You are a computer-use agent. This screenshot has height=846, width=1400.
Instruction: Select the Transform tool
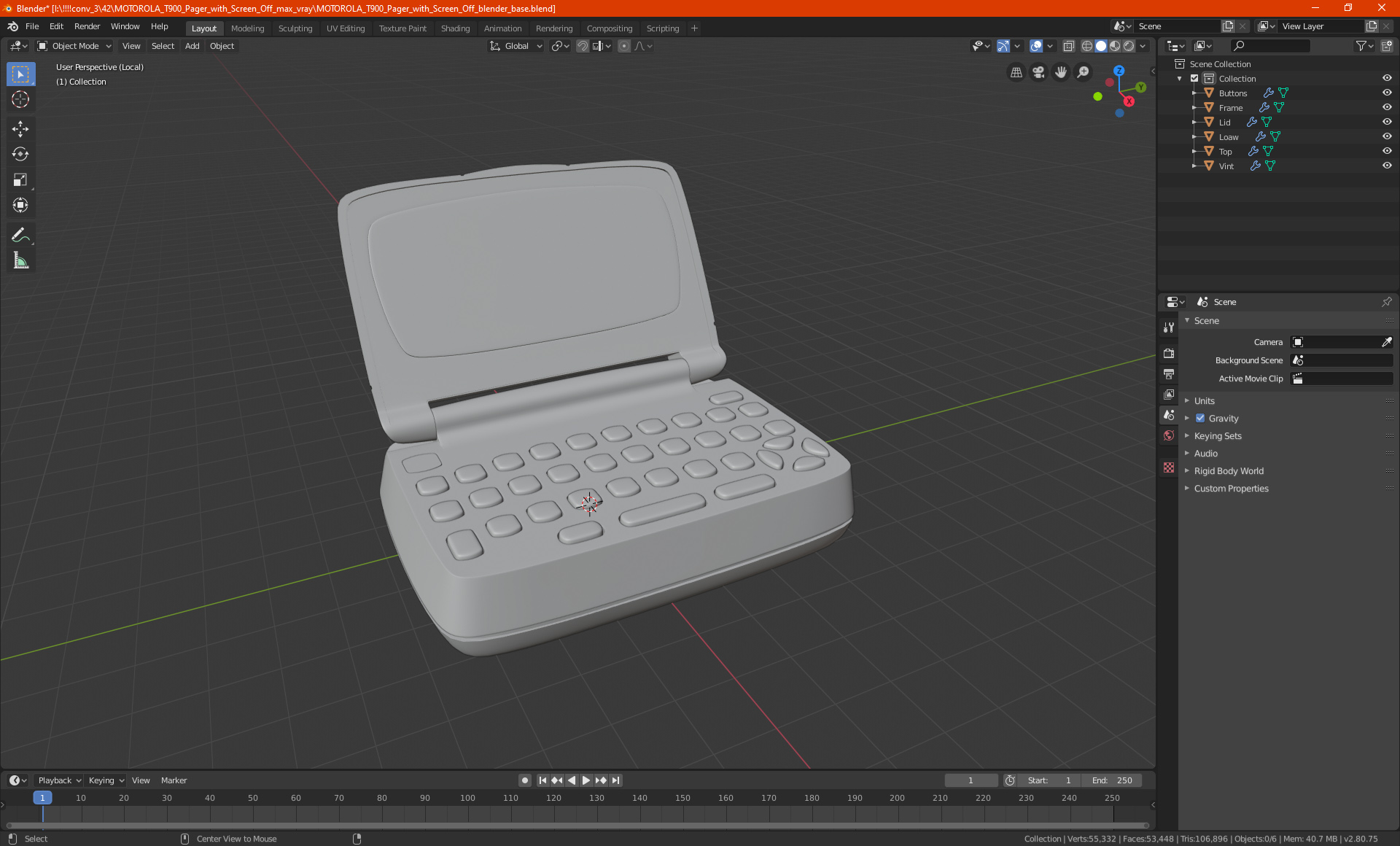(20, 205)
